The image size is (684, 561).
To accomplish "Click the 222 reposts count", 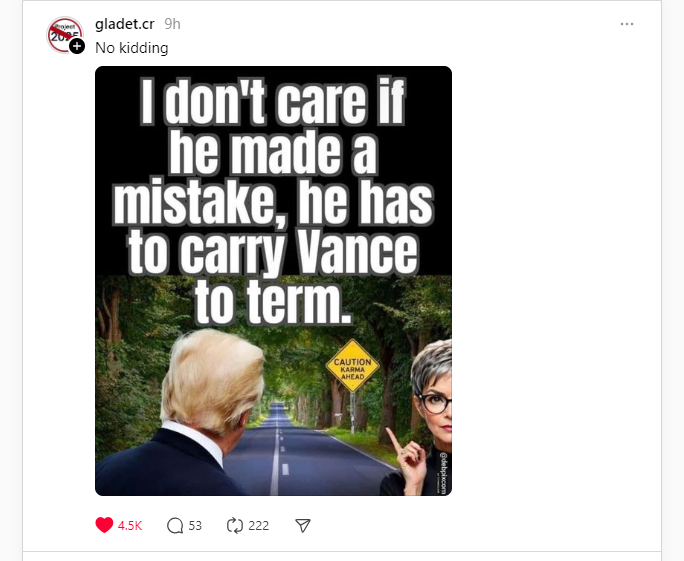I will coord(258,525).
